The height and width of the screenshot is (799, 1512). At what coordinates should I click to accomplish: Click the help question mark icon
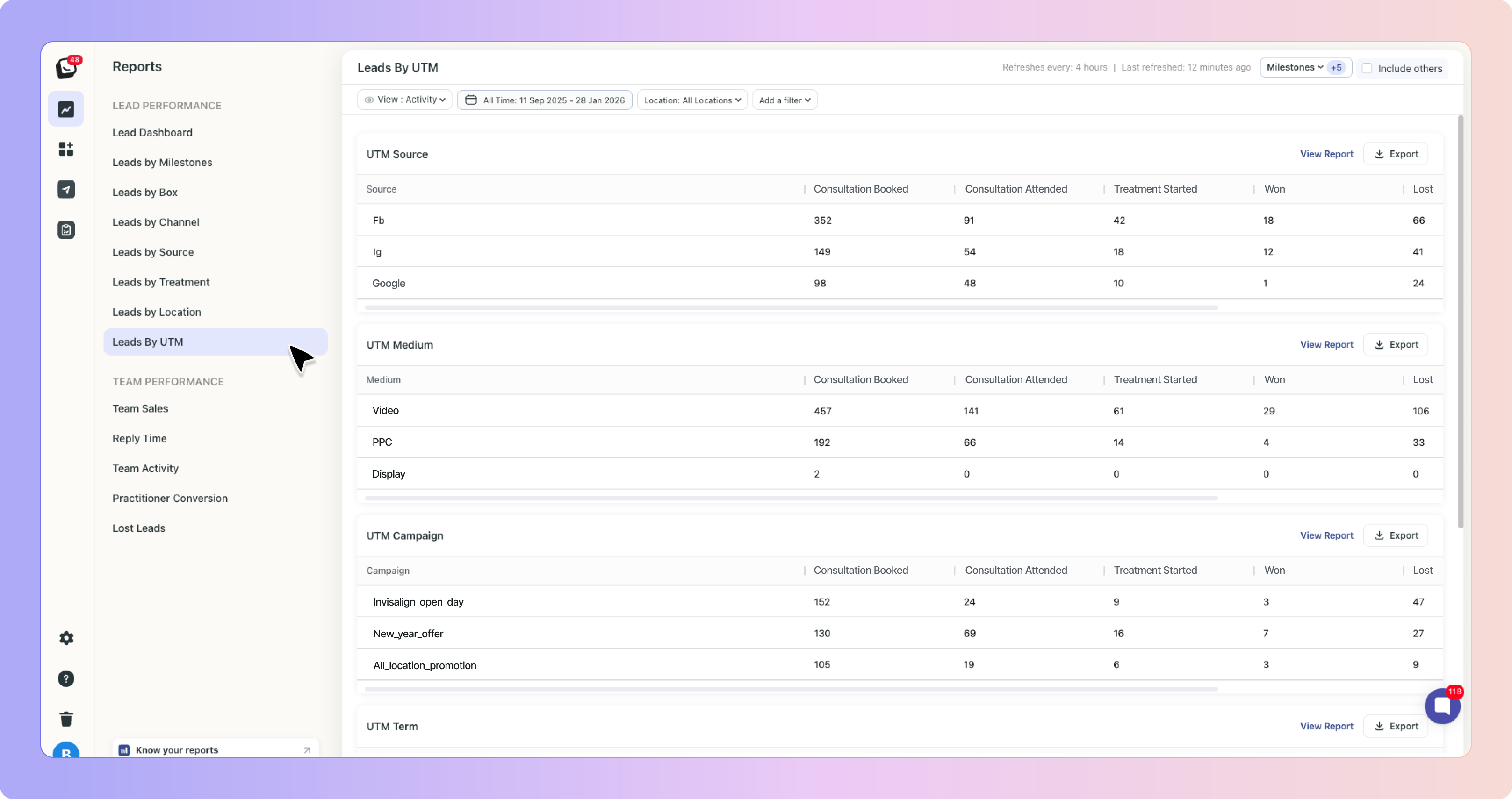(x=66, y=679)
